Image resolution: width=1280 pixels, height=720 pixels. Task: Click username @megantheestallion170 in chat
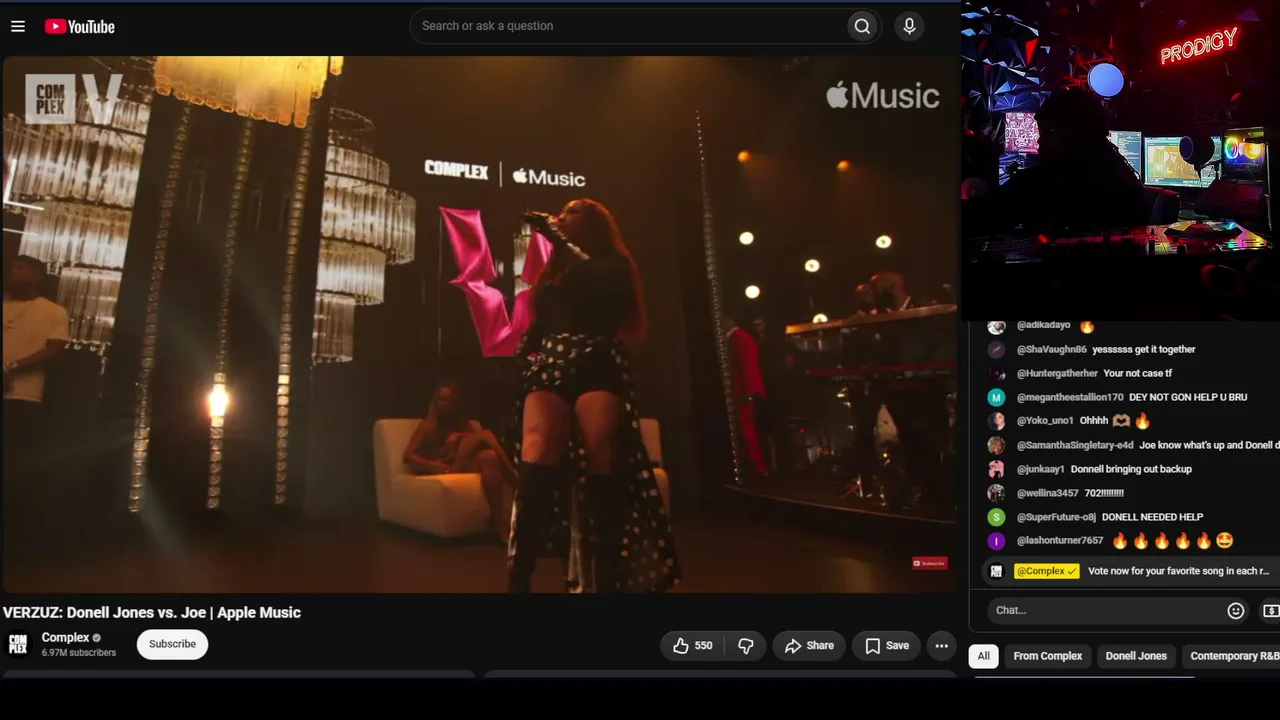(x=1070, y=397)
